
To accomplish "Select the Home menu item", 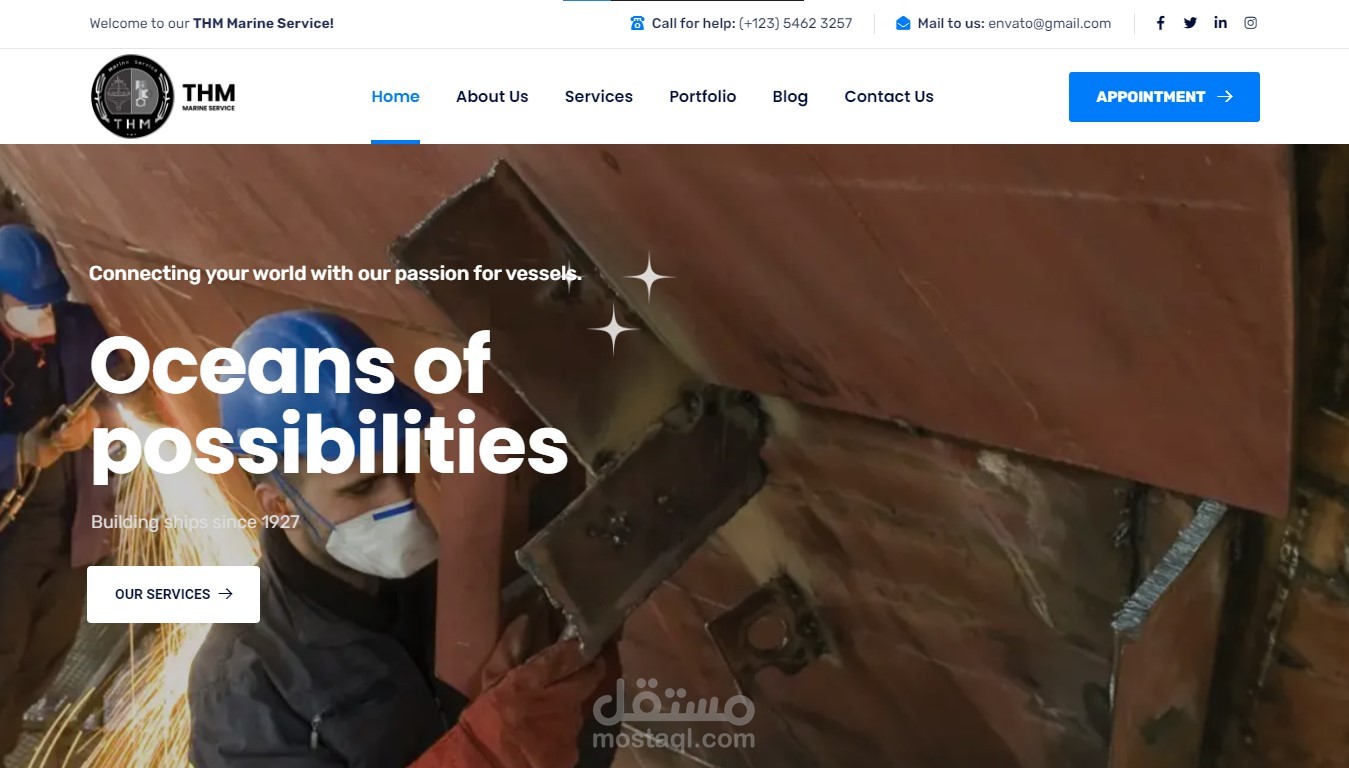I will pyautogui.click(x=395, y=97).
